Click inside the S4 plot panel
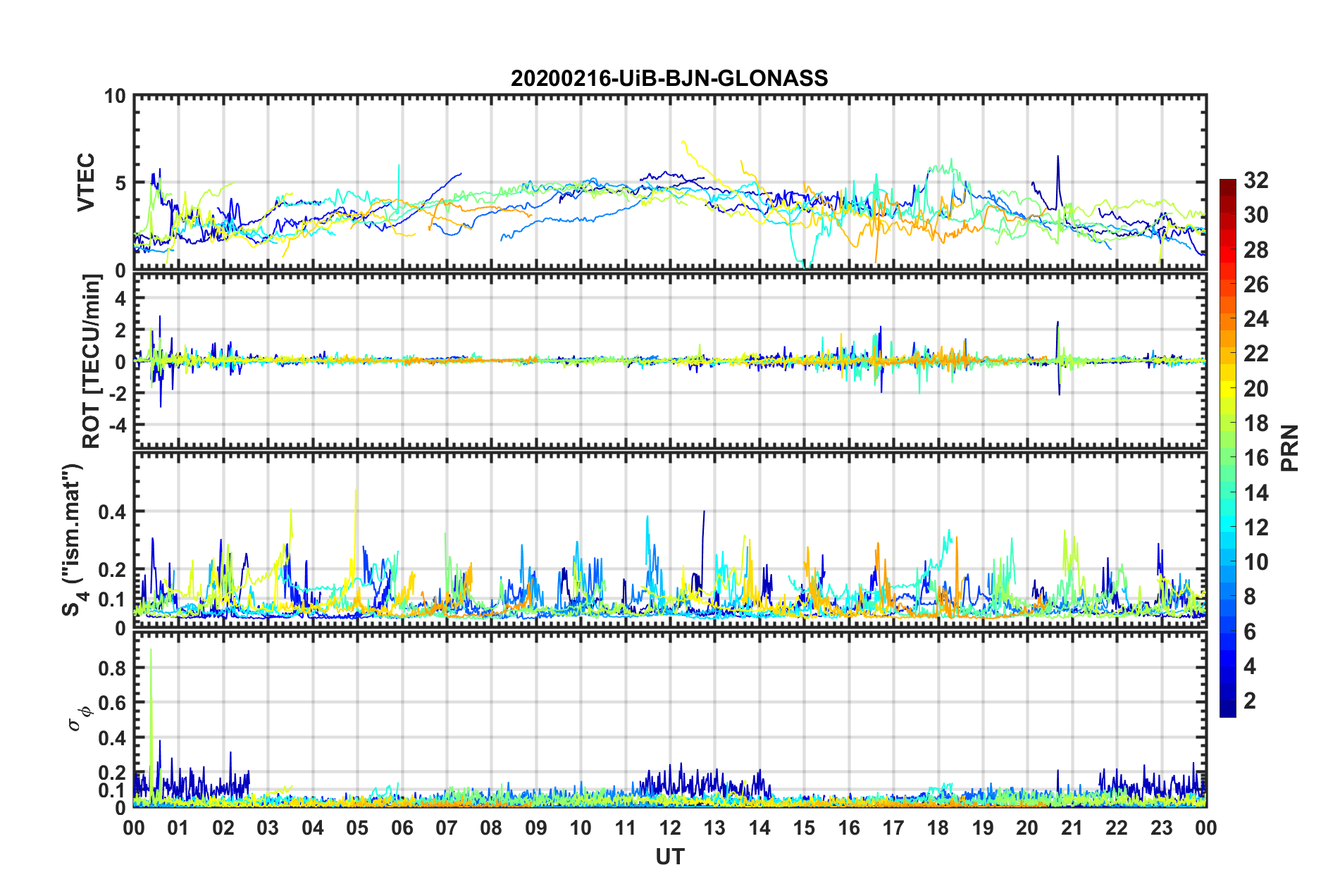Image resolution: width=1340 pixels, height=896 pixels. tap(670, 540)
